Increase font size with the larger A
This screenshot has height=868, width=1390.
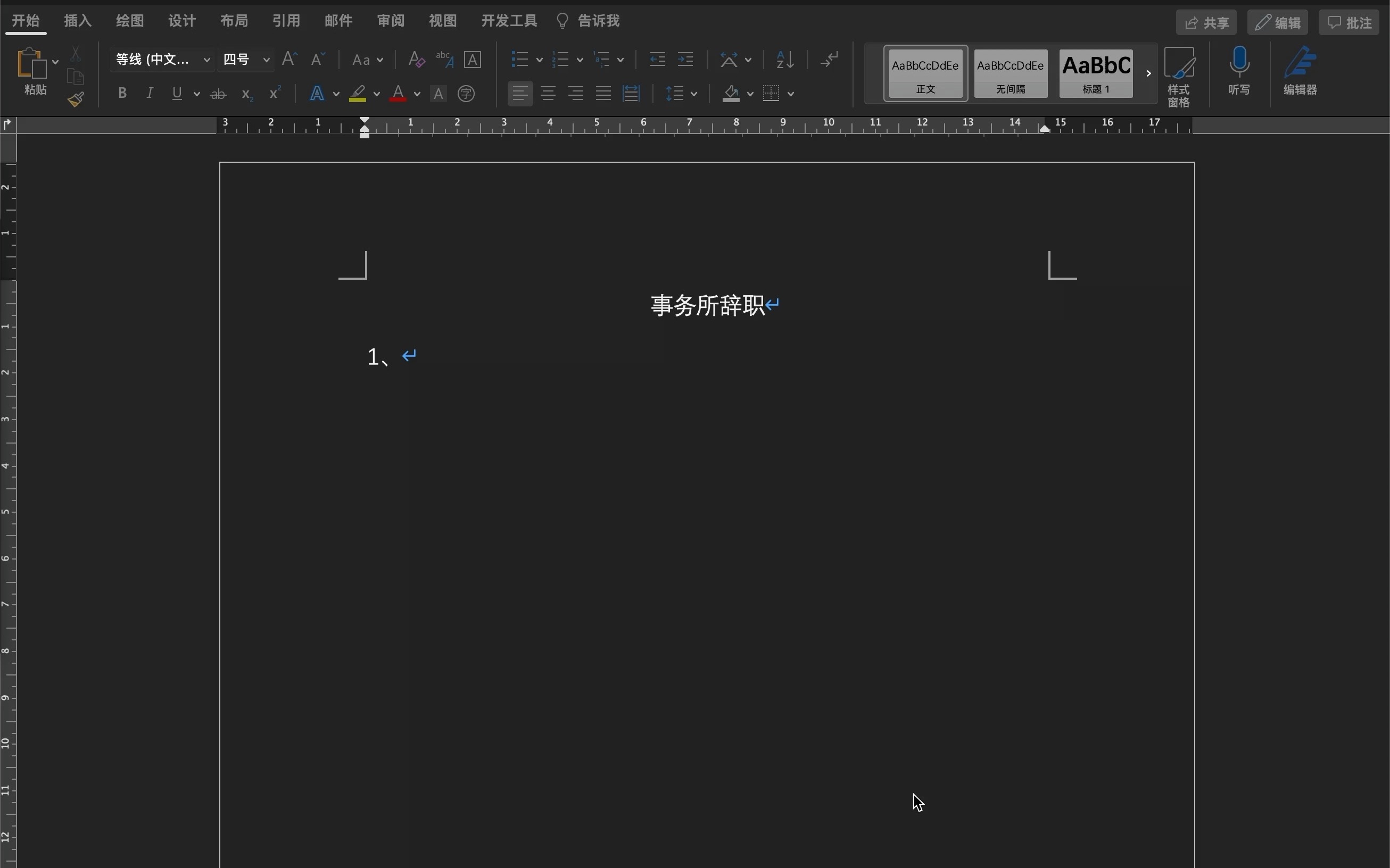pos(289,59)
